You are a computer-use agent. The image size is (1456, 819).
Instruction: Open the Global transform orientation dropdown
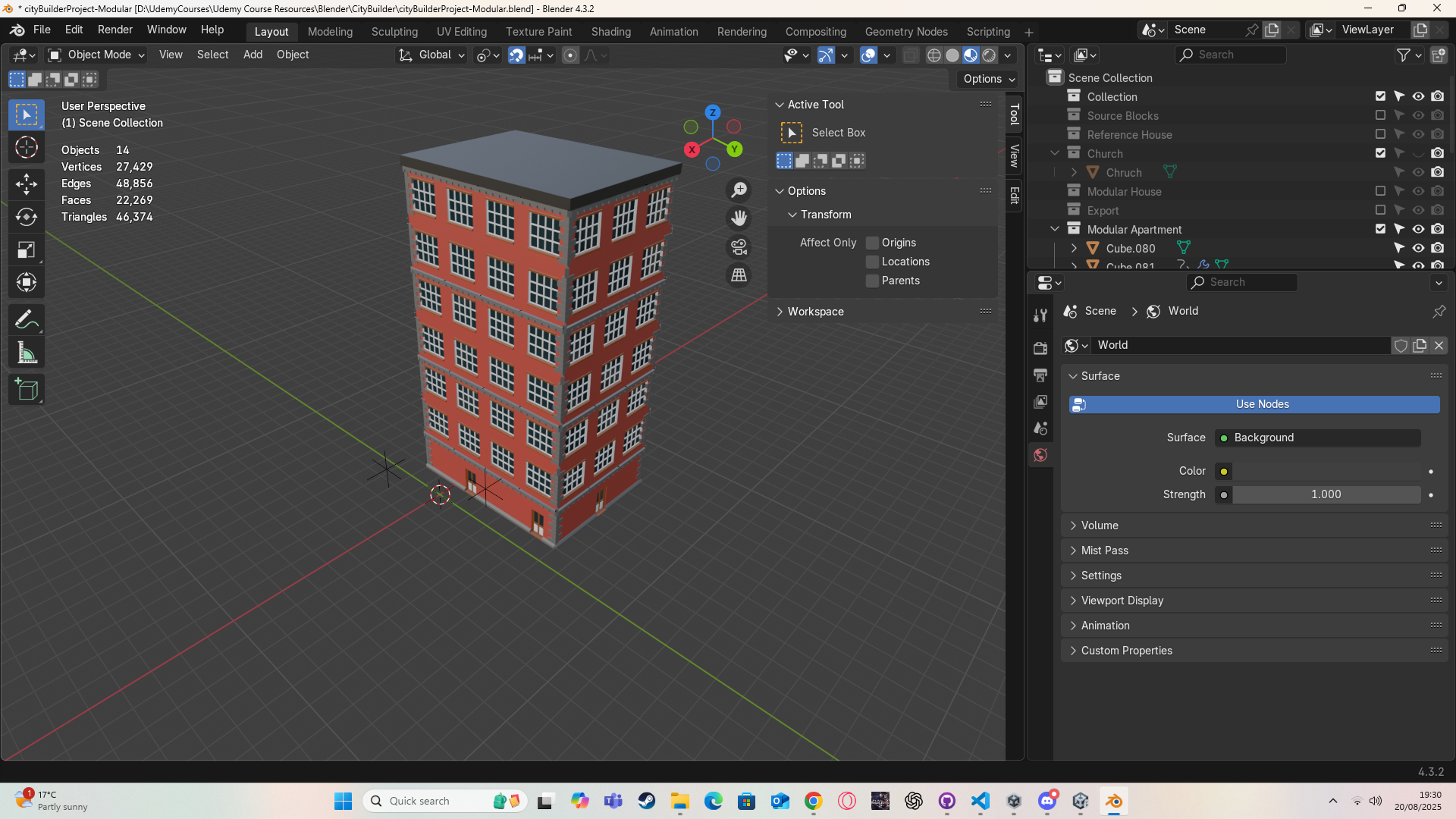pos(432,55)
